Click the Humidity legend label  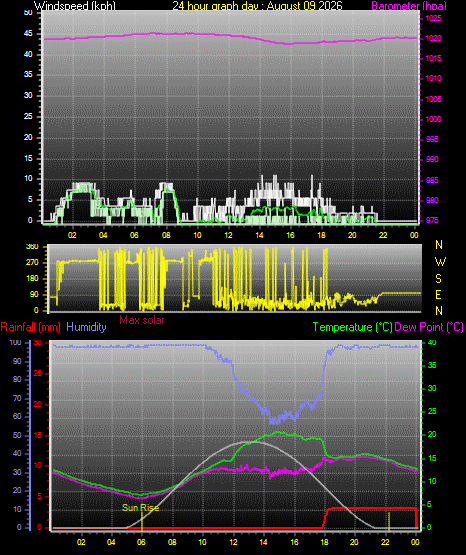pos(86,327)
